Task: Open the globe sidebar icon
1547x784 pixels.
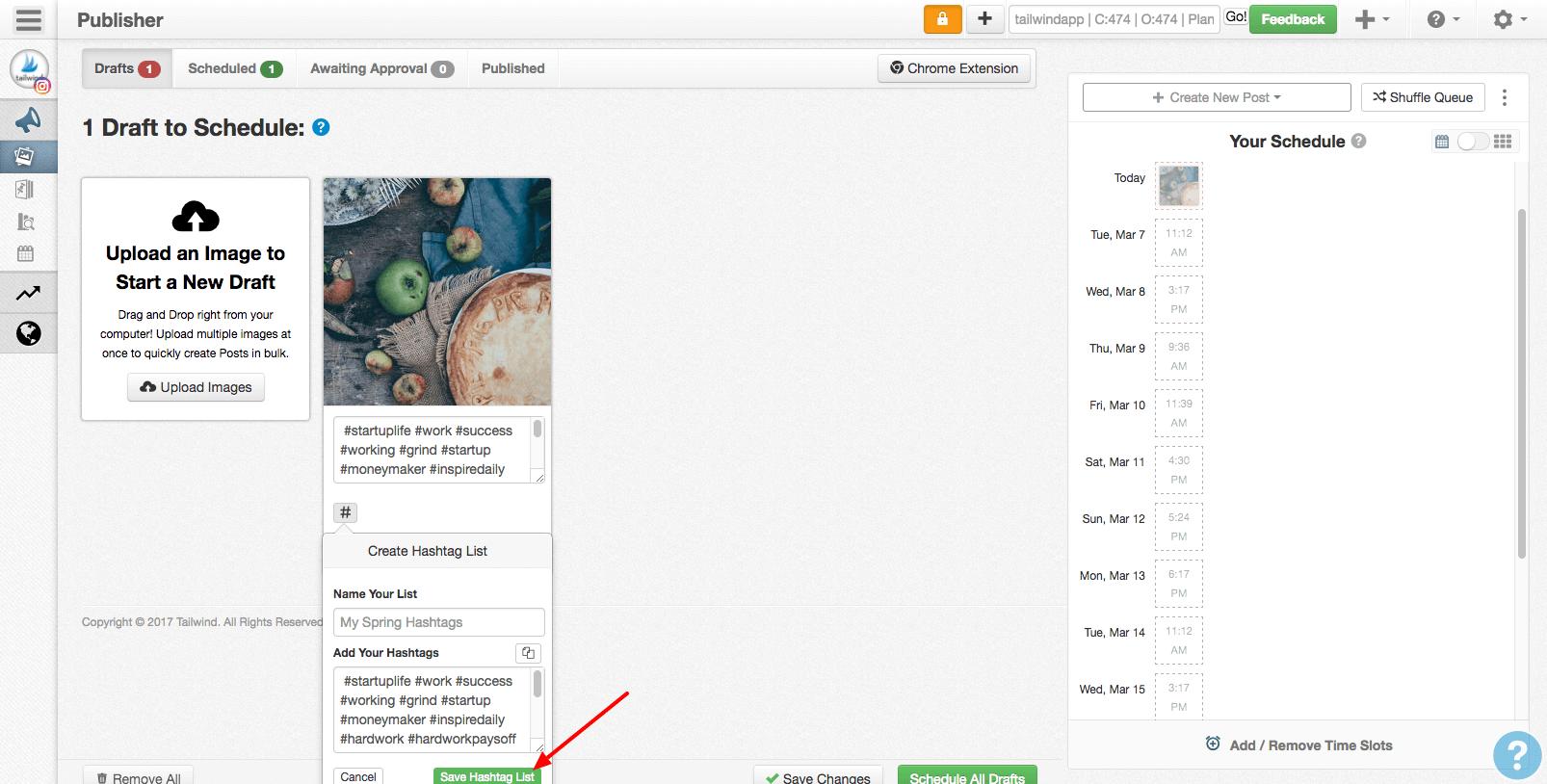Action: coord(28,333)
